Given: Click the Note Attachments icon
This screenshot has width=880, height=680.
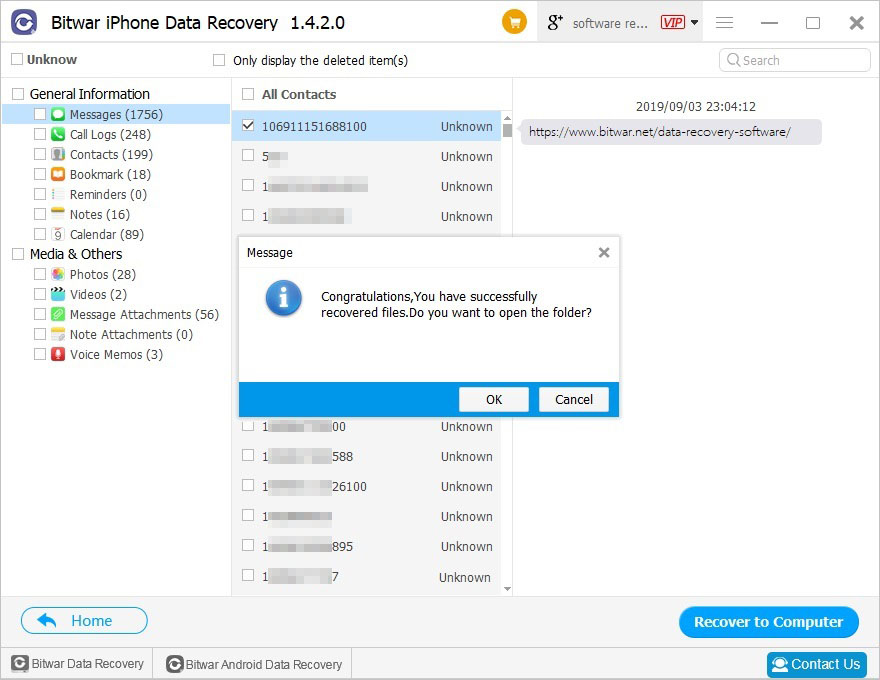Looking at the screenshot, I should point(58,334).
